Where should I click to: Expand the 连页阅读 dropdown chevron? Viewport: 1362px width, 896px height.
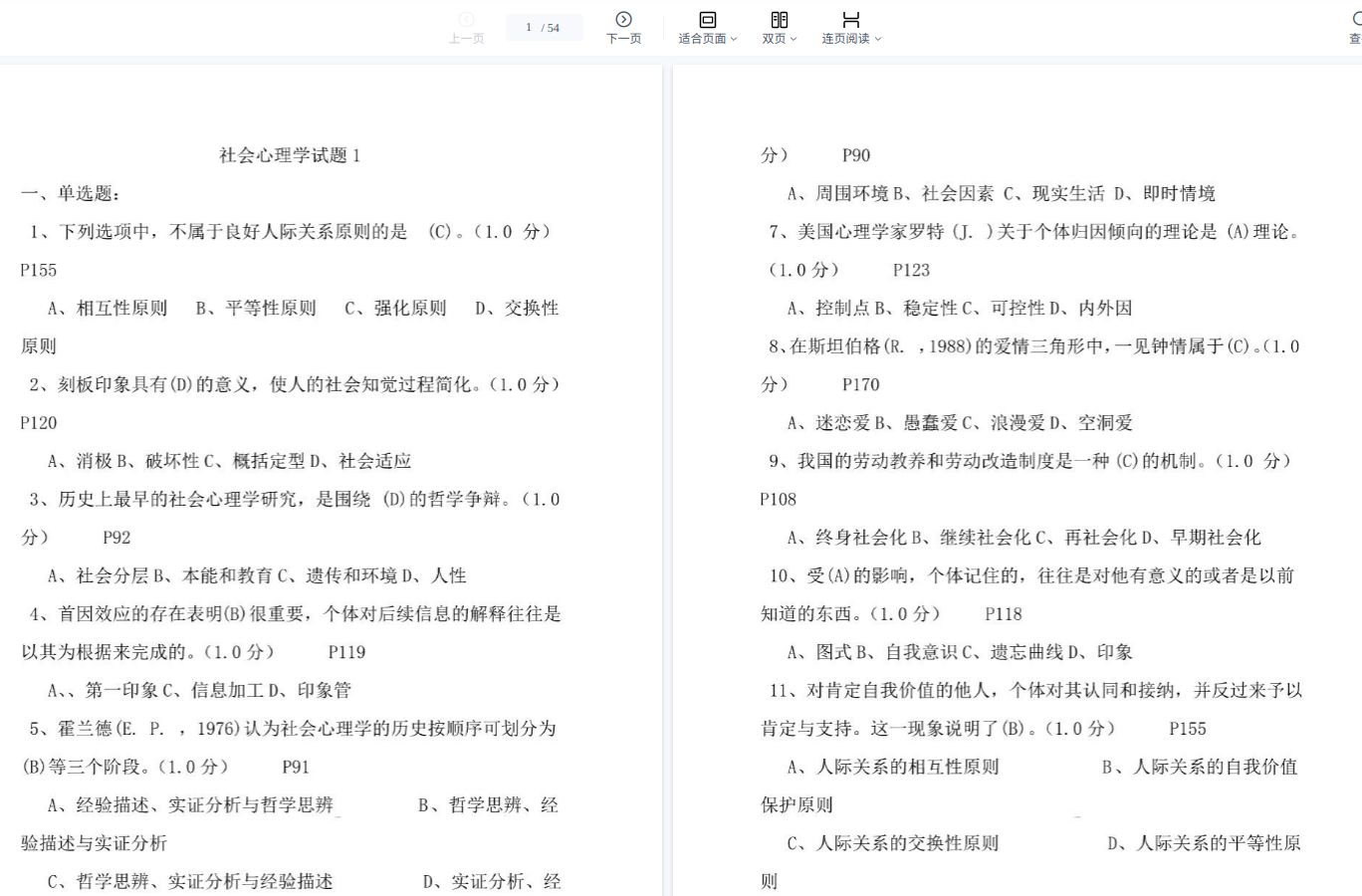pyautogui.click(x=878, y=39)
